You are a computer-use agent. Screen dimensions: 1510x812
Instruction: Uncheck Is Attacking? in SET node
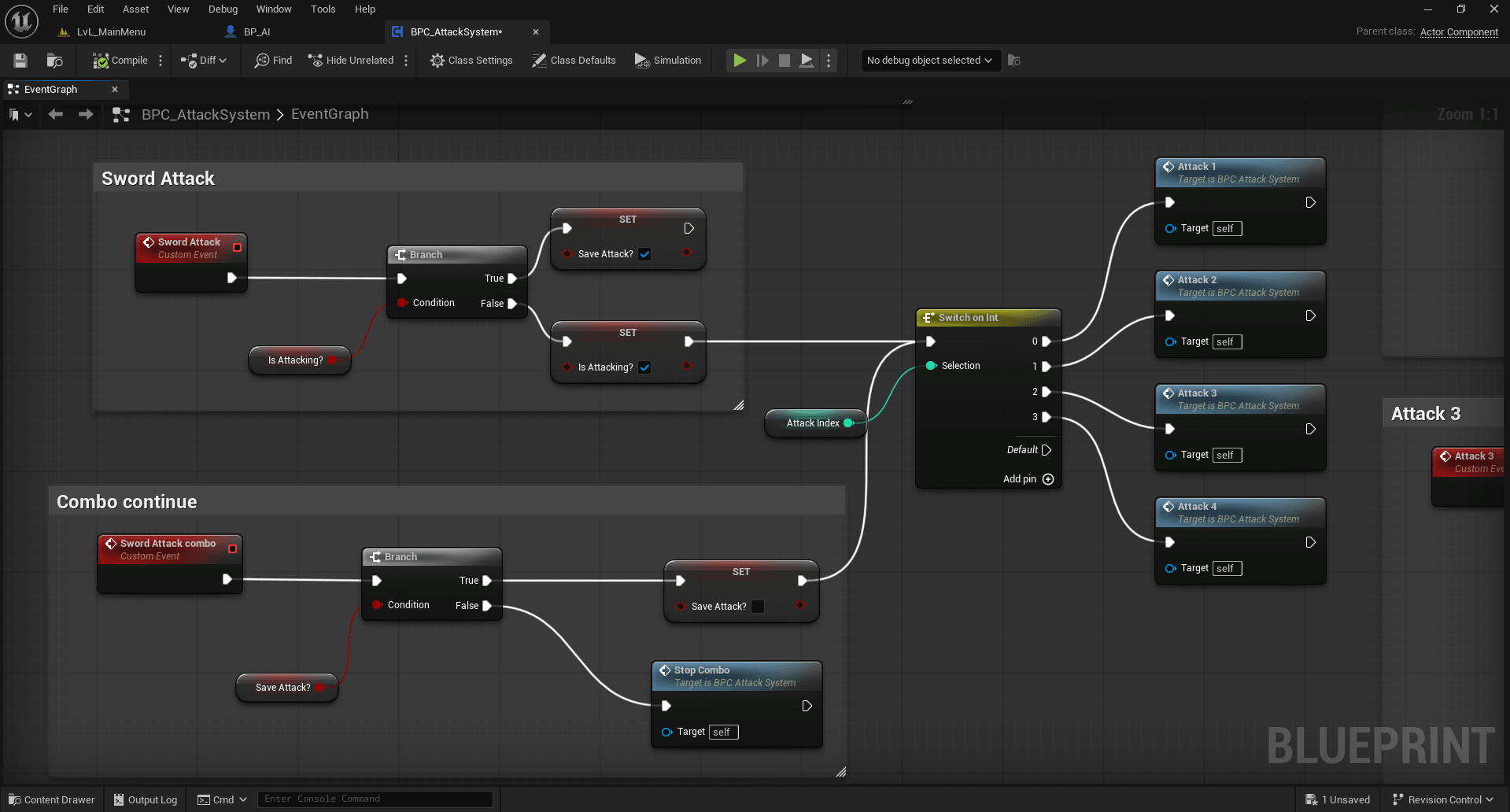tap(645, 367)
